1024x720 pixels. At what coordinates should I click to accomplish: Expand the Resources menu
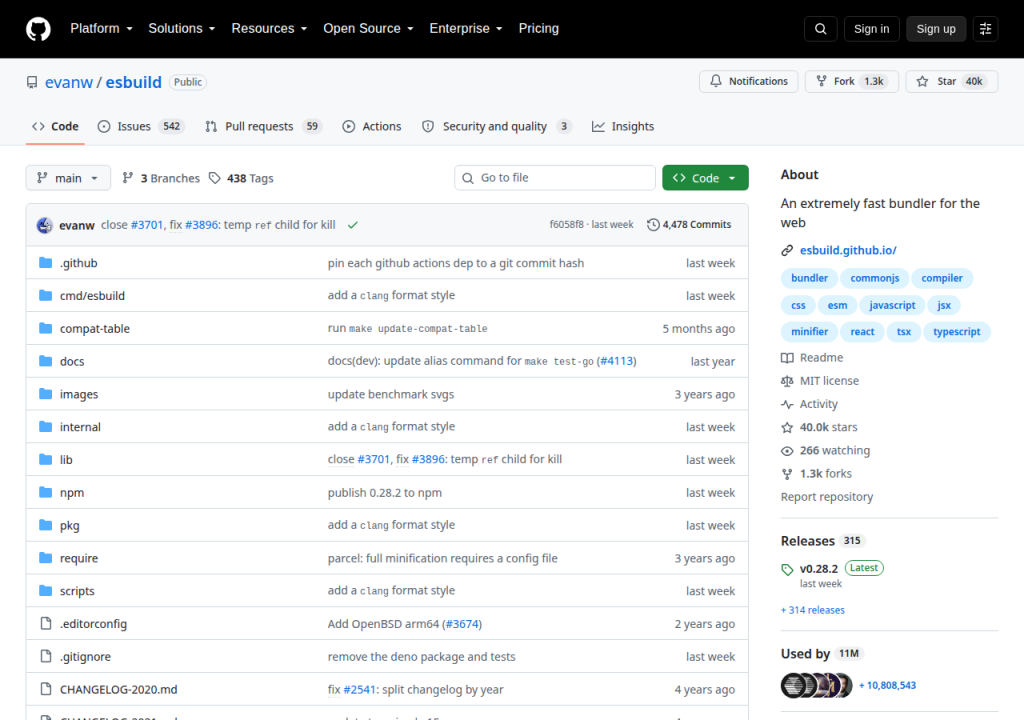(x=269, y=29)
